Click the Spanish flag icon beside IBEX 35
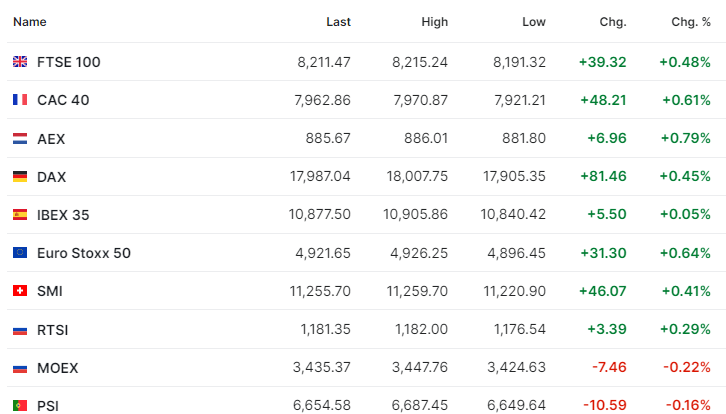Screen dimensions: 726x414 coord(20,214)
